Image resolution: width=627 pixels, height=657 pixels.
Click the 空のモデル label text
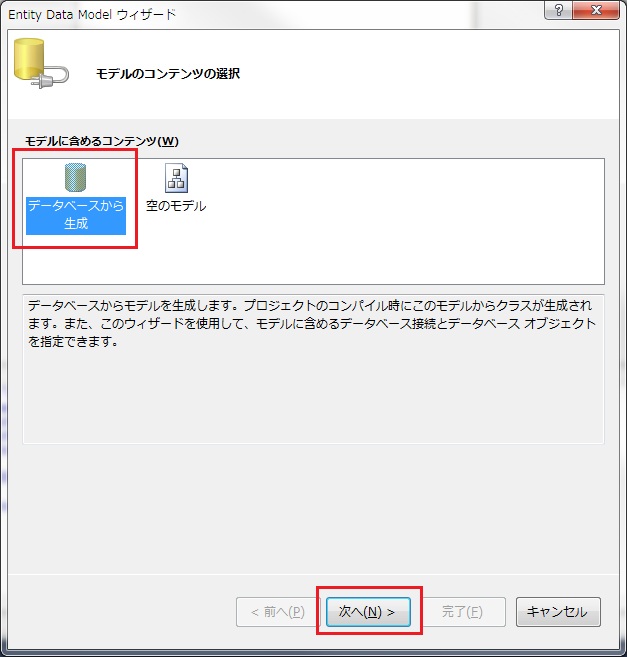tap(176, 206)
